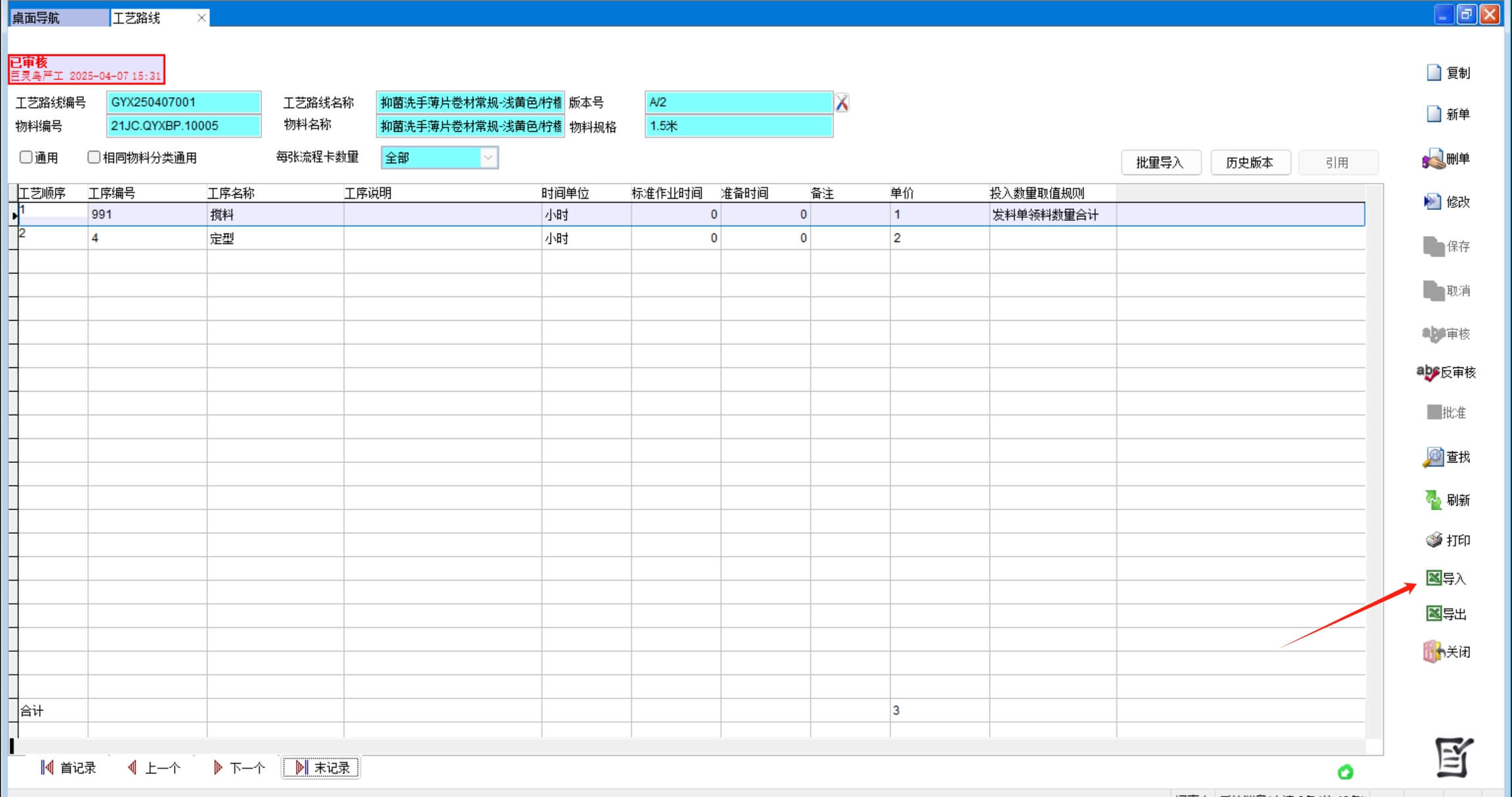Import from Excel with 导入 icon
The width and height of the screenshot is (1512, 797).
click(x=1434, y=578)
